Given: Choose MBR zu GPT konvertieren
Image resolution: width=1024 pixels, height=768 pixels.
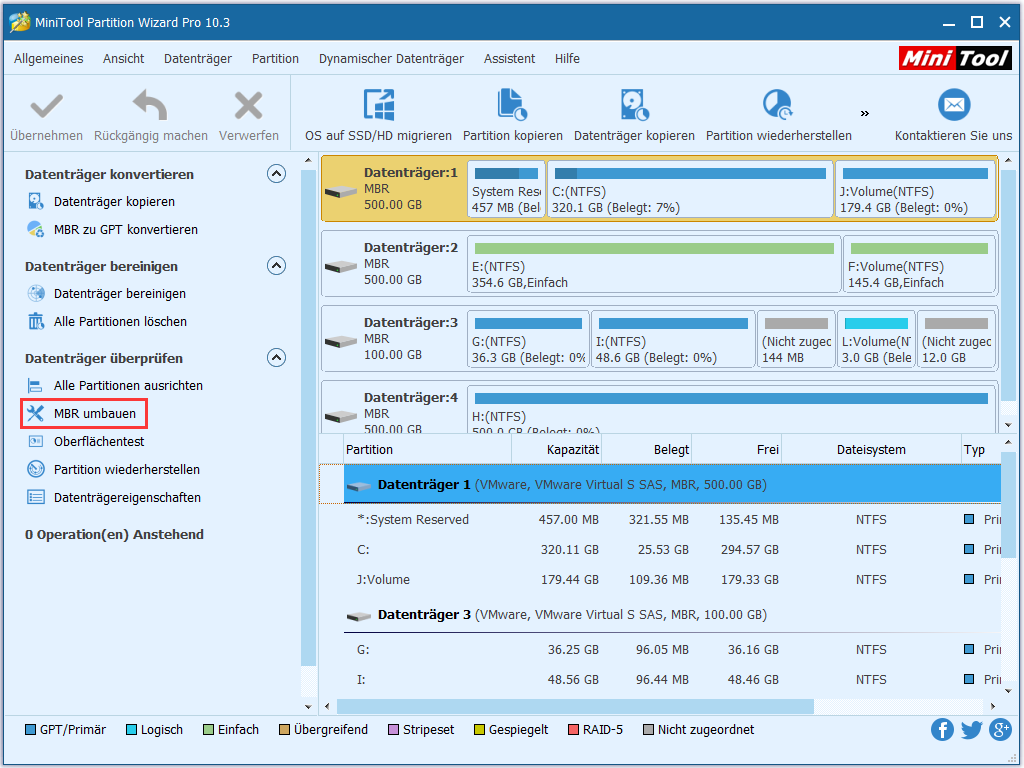Looking at the screenshot, I should pyautogui.click(x=125, y=230).
